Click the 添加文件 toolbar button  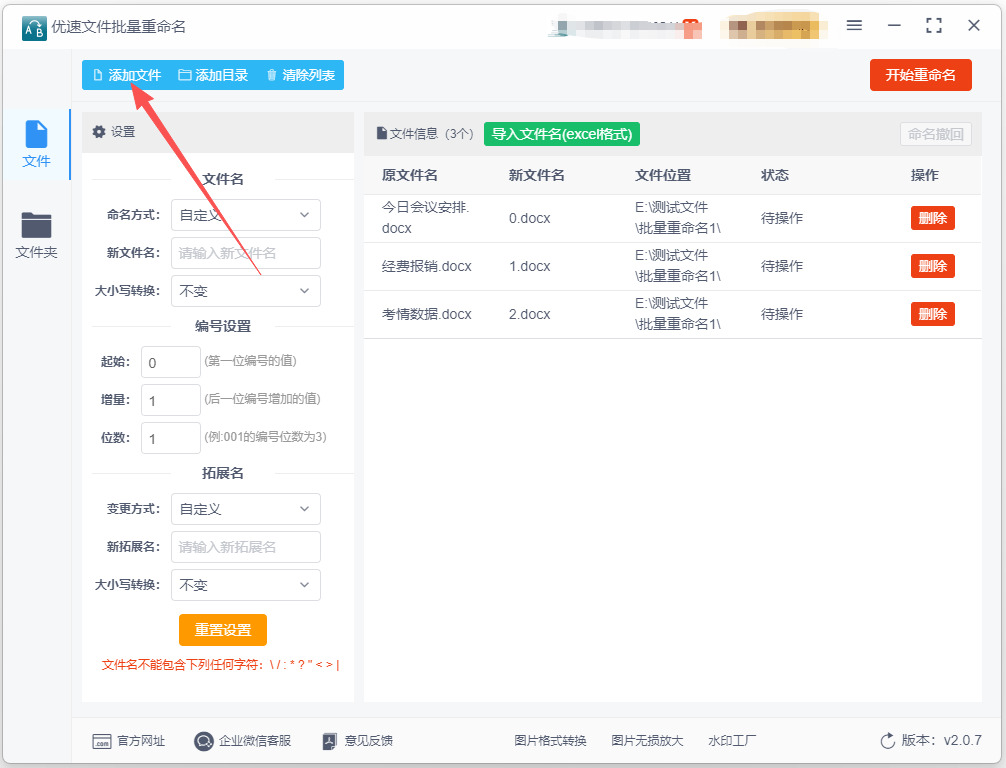click(x=126, y=75)
